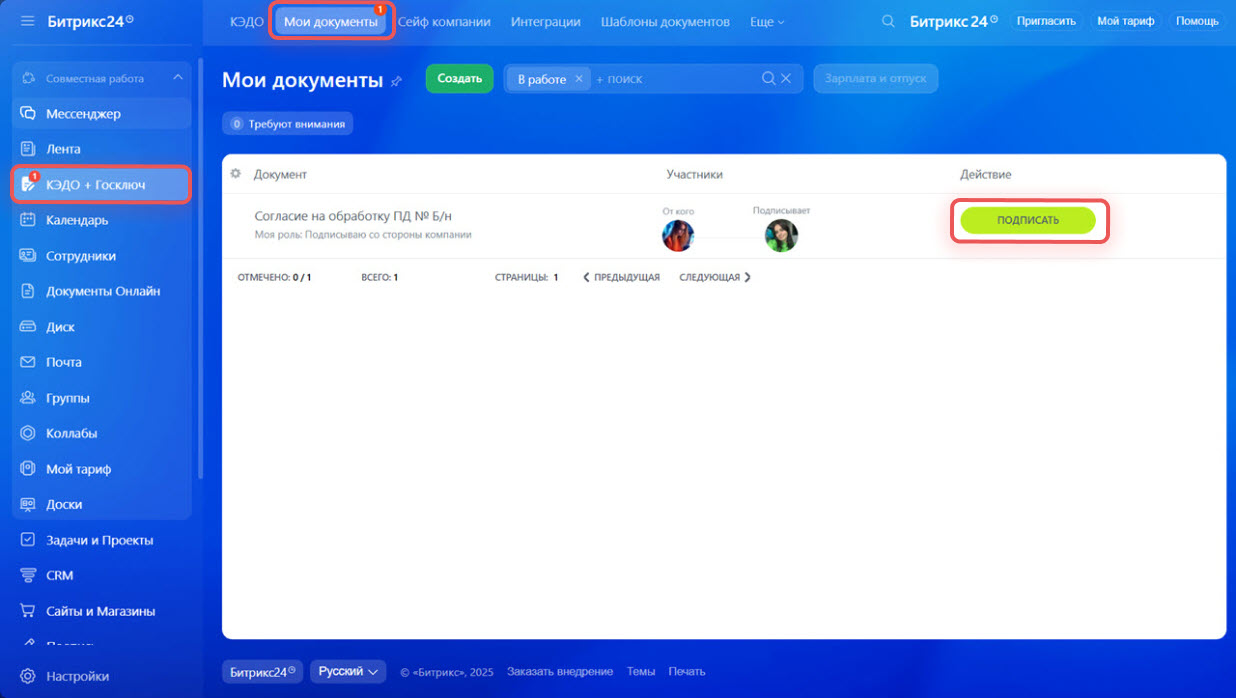
Task: Click the Документ column header
Action: click(280, 174)
